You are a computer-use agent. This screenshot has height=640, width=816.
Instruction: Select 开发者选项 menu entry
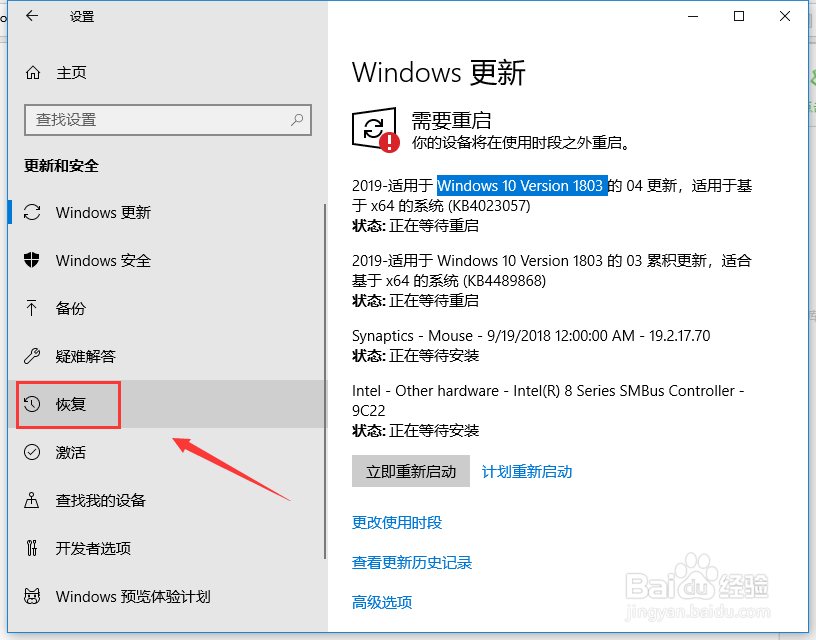click(168, 548)
